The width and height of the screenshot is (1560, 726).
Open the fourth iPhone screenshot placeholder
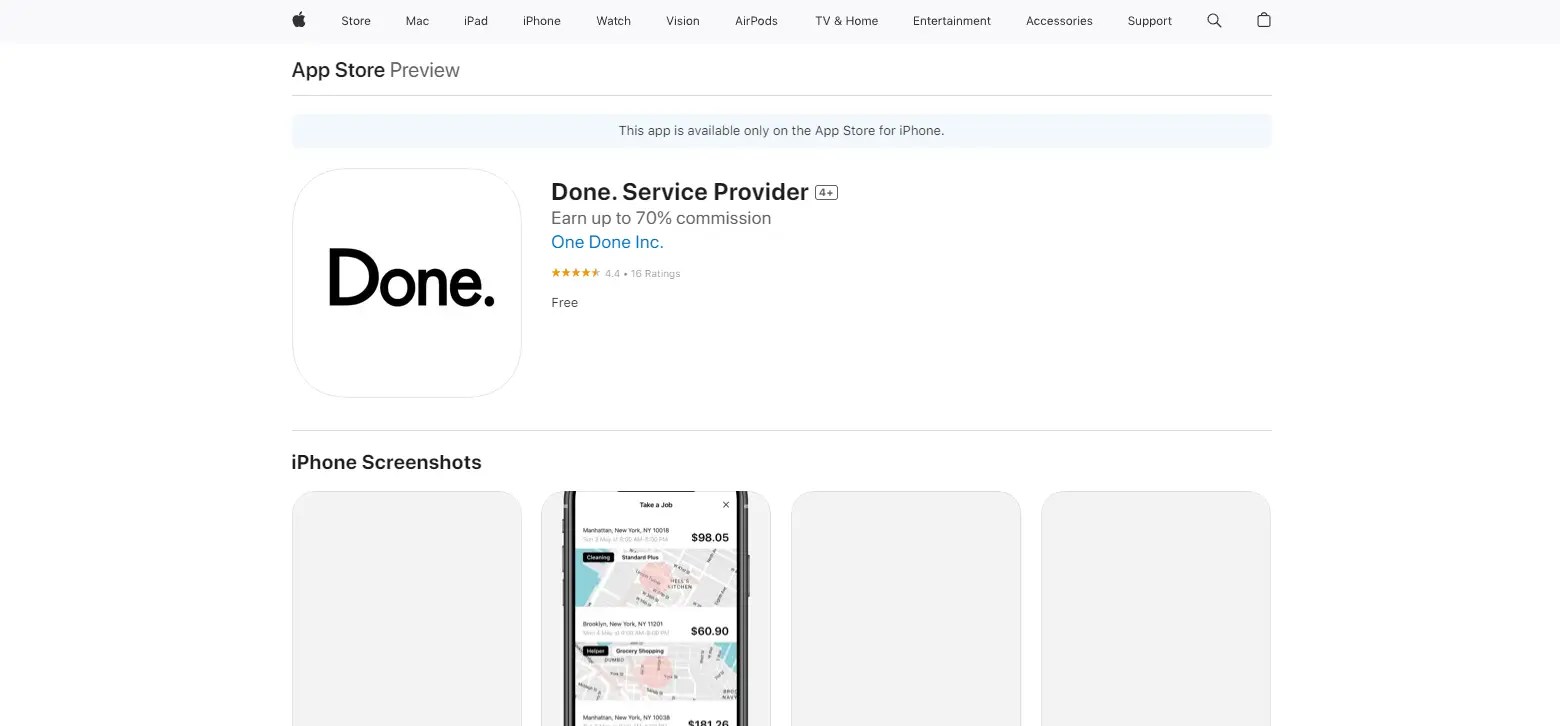pyautogui.click(x=1156, y=608)
